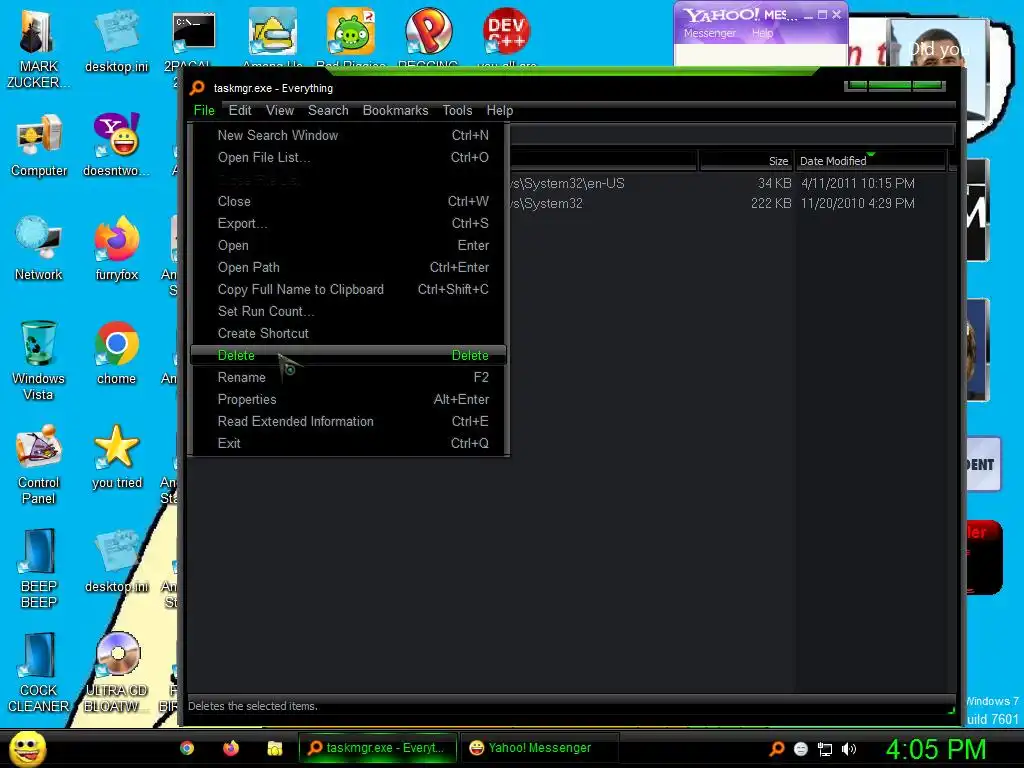Viewport: 1024px width, 768px height.
Task: Choose New Search Window menu entry
Action: pyautogui.click(x=349, y=135)
